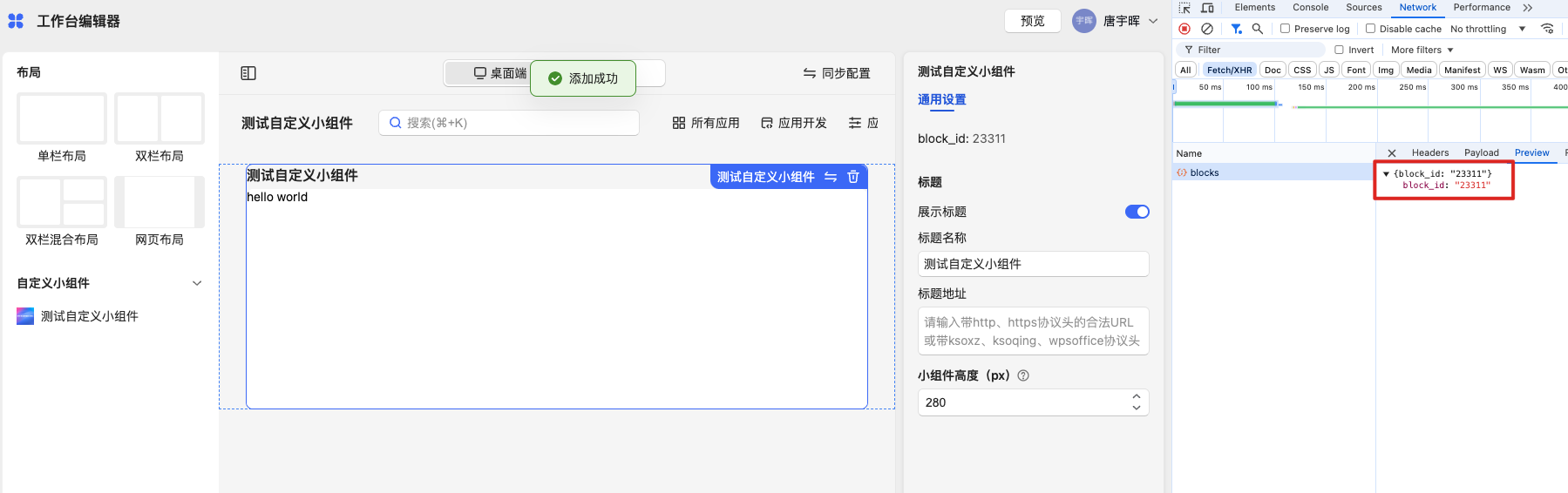1568x493 pixels.
Task: Check the Disable cache option
Action: (1370, 29)
